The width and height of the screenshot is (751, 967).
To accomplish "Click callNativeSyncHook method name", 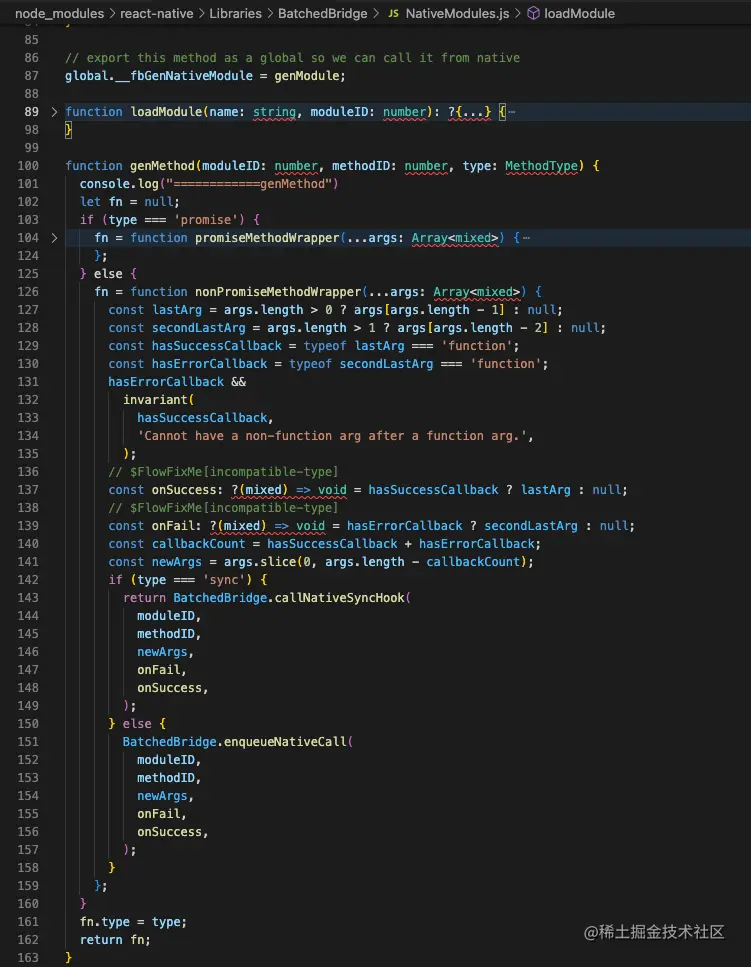I will pos(339,598).
